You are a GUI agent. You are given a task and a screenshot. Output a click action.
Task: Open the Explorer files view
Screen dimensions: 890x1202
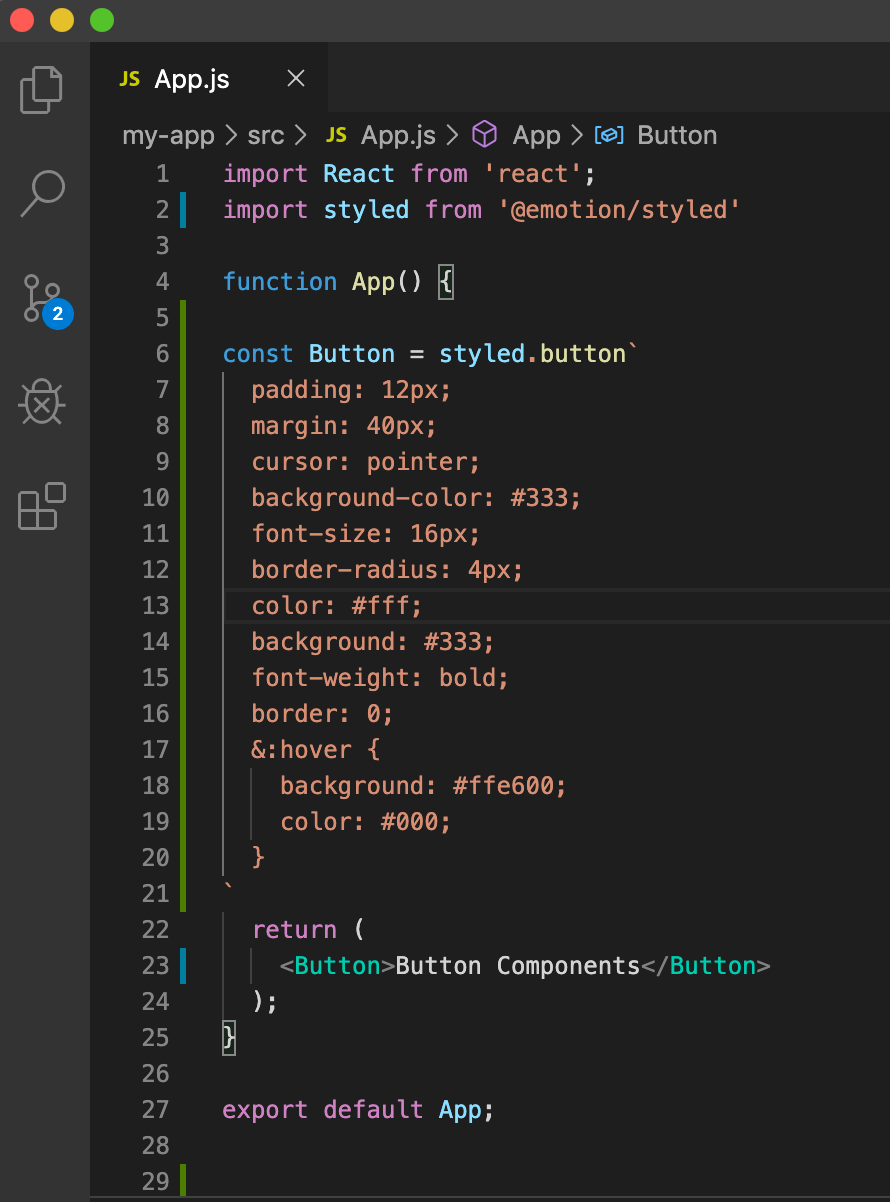[42, 90]
